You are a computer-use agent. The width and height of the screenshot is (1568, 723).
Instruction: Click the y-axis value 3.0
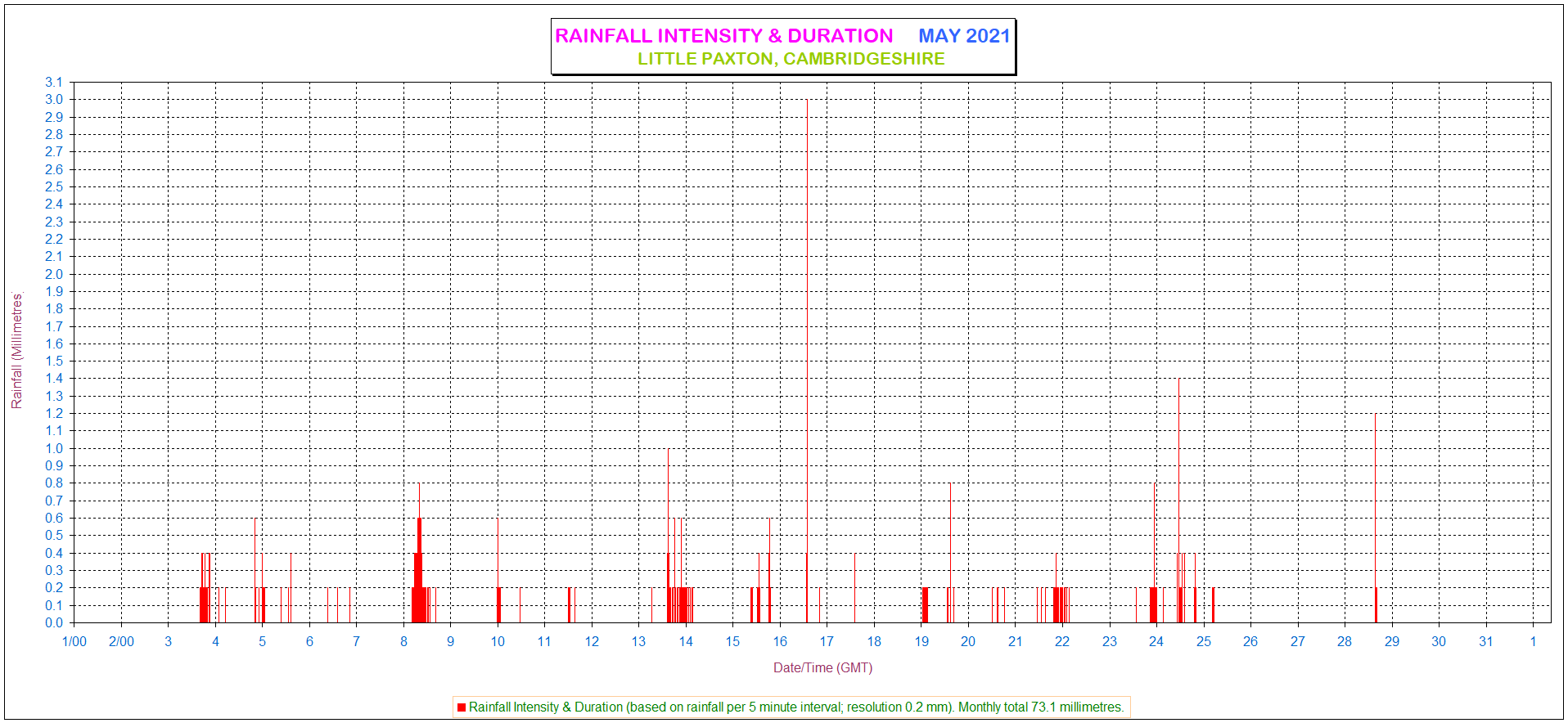(x=54, y=100)
